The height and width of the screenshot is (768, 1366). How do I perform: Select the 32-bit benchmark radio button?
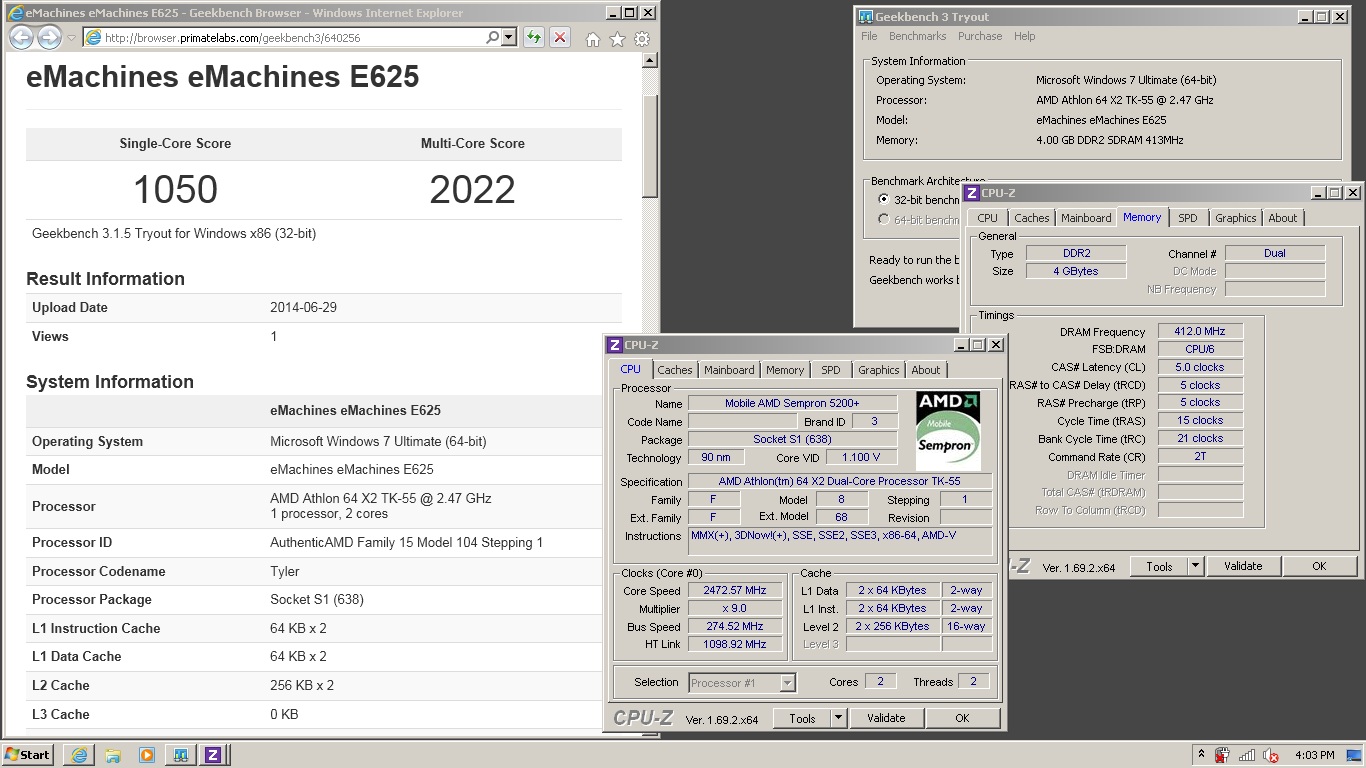pos(883,200)
